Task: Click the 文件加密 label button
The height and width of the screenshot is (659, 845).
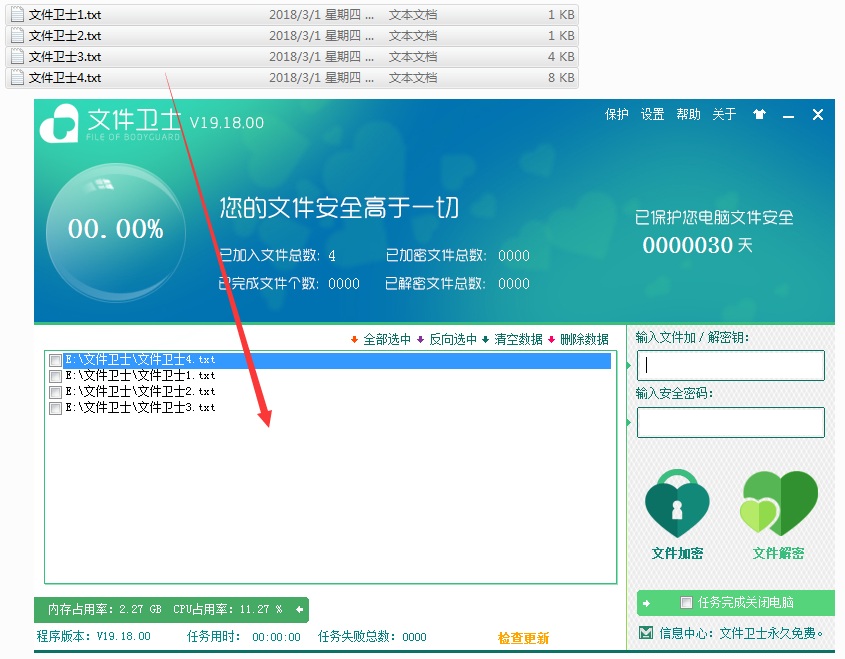Action: [677, 553]
